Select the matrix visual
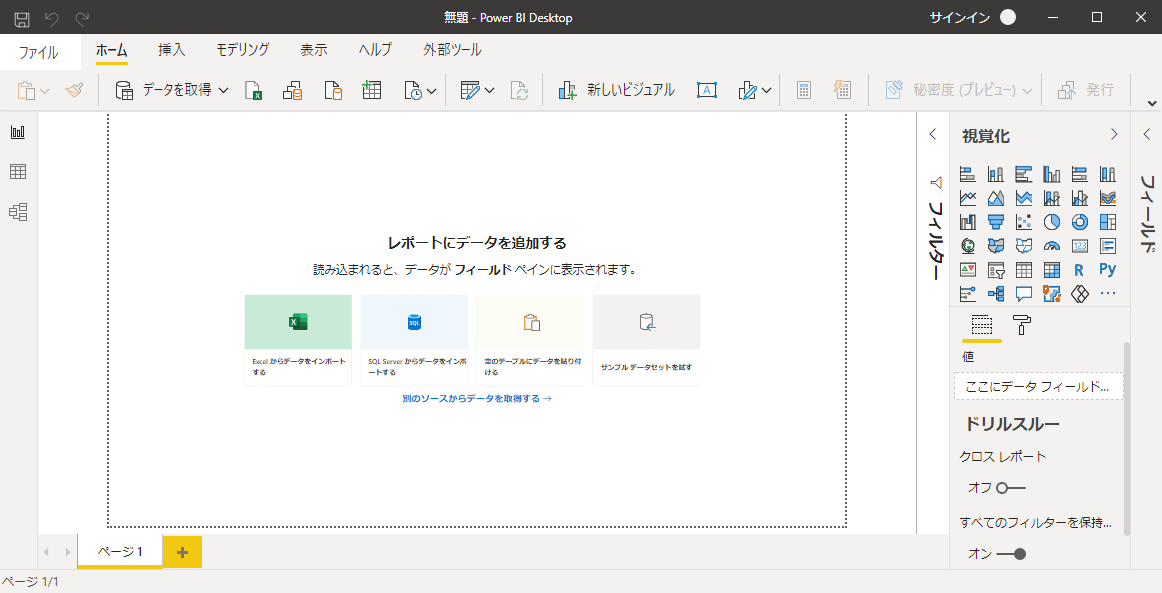This screenshot has width=1162, height=593. coord(1052,270)
